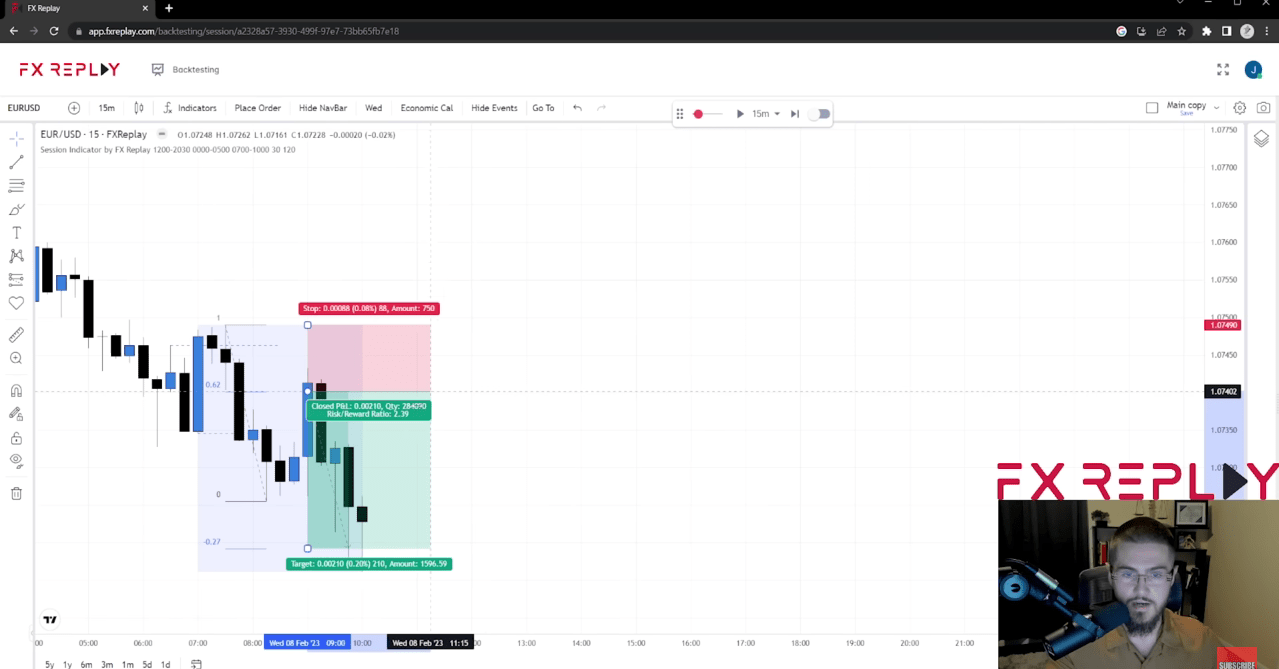Click the Wed day selector
This screenshot has height=669, width=1279.
[373, 108]
